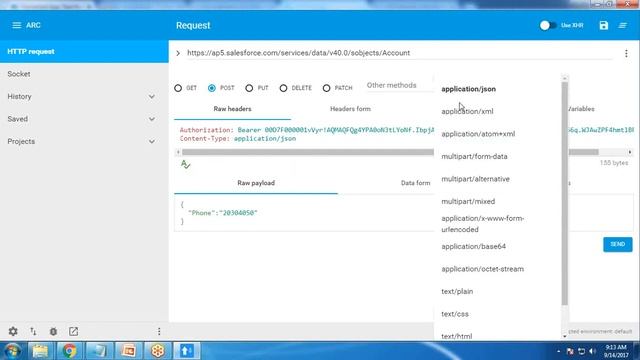Click the taskbar clock

(x=616, y=351)
